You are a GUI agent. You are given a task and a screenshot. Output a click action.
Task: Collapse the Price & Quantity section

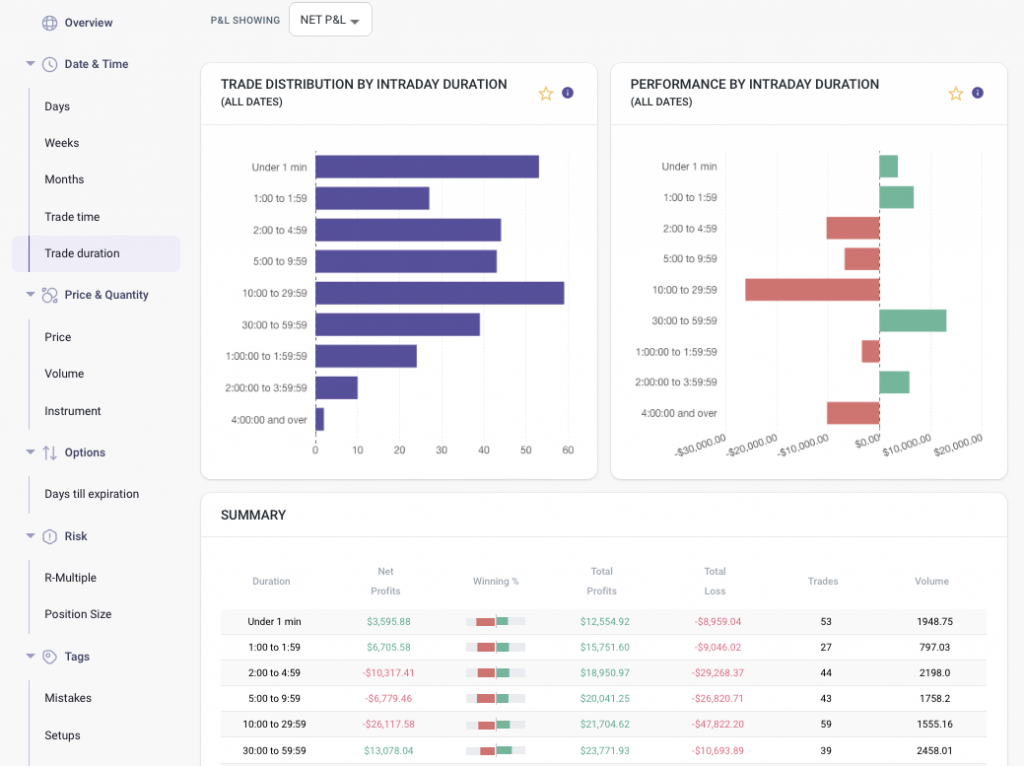tap(30, 295)
